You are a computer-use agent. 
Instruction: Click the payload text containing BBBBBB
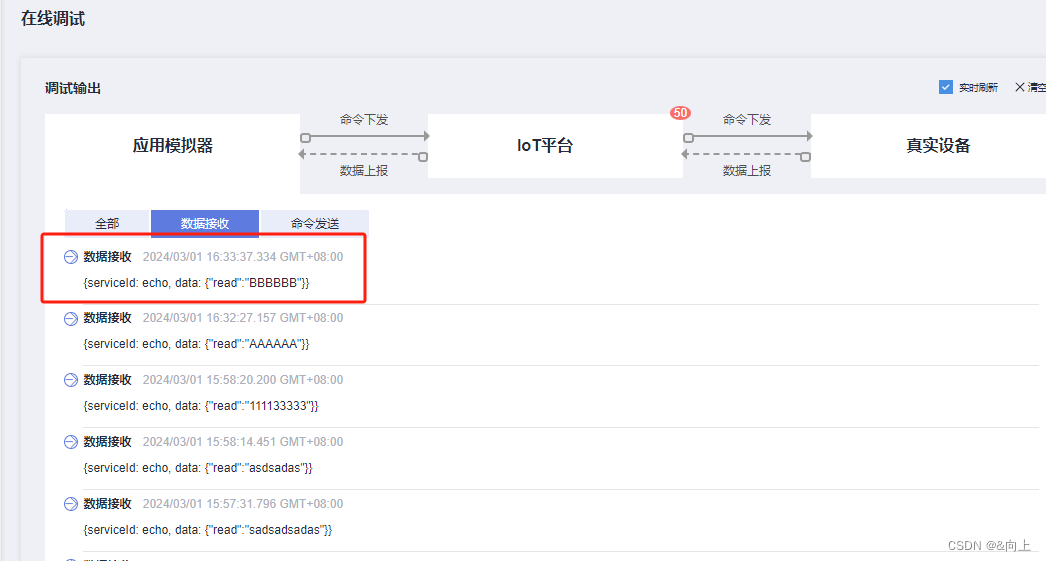[196, 283]
